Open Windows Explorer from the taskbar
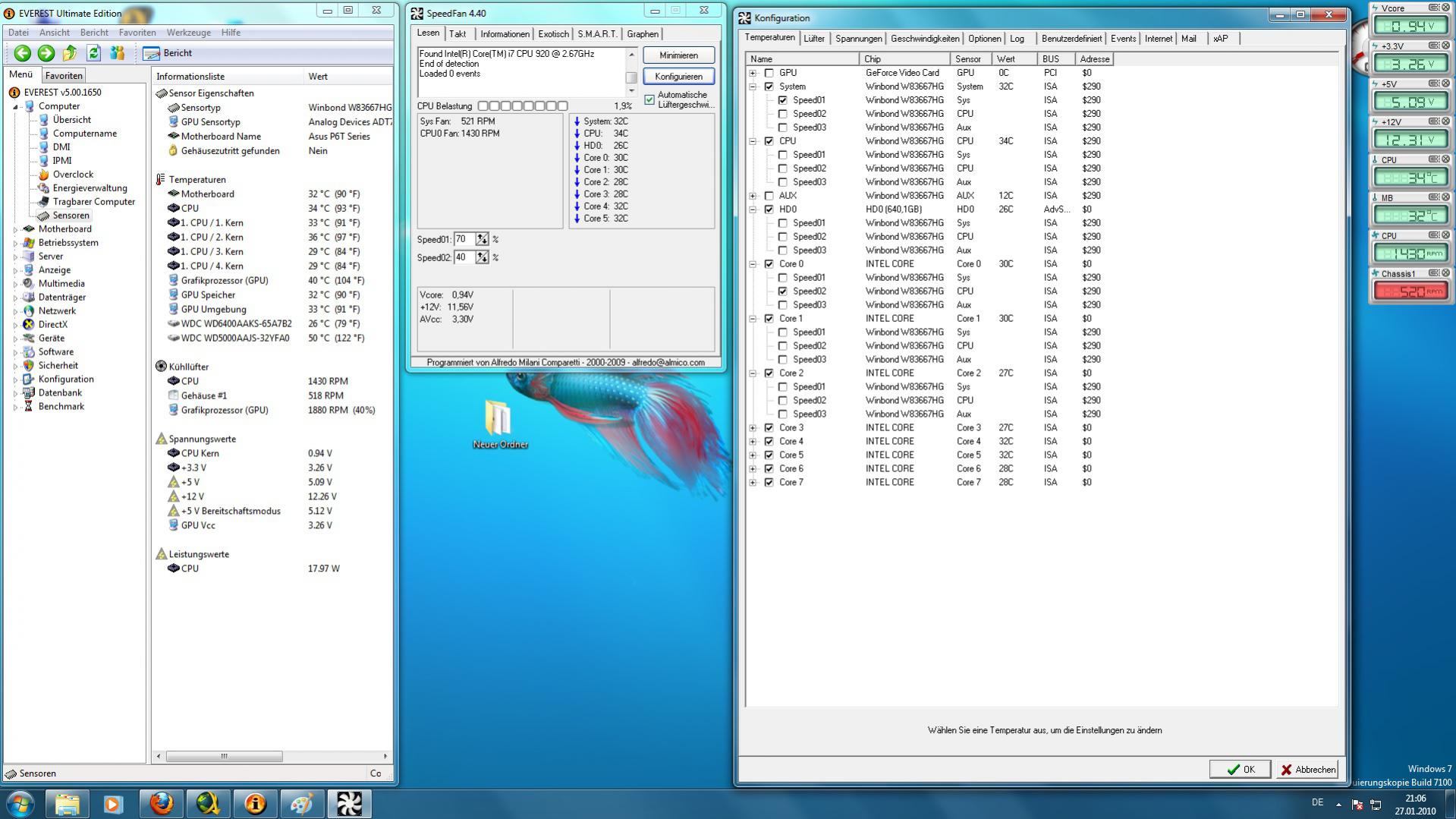 click(x=67, y=803)
